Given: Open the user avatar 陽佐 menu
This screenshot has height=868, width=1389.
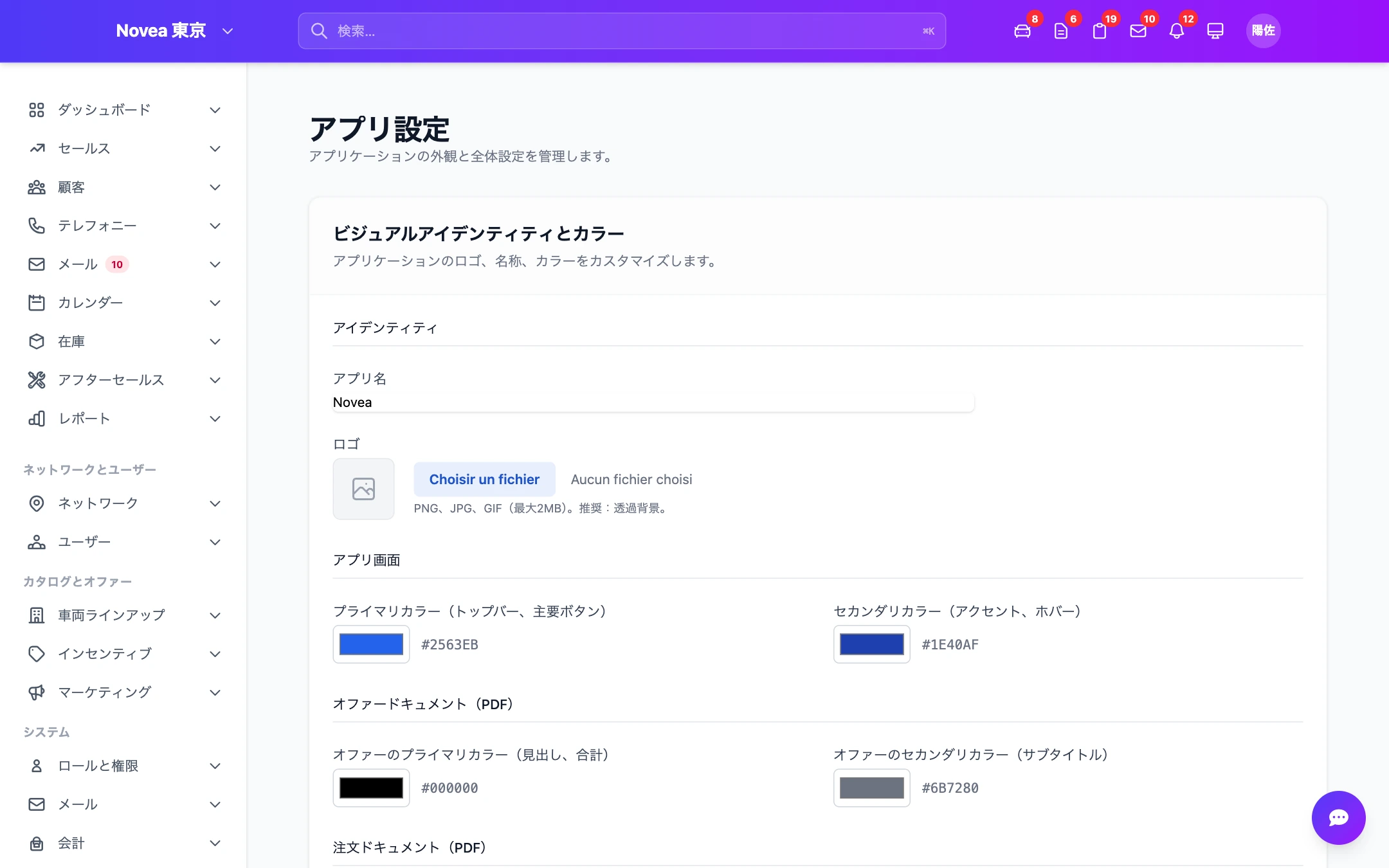Looking at the screenshot, I should (x=1263, y=31).
